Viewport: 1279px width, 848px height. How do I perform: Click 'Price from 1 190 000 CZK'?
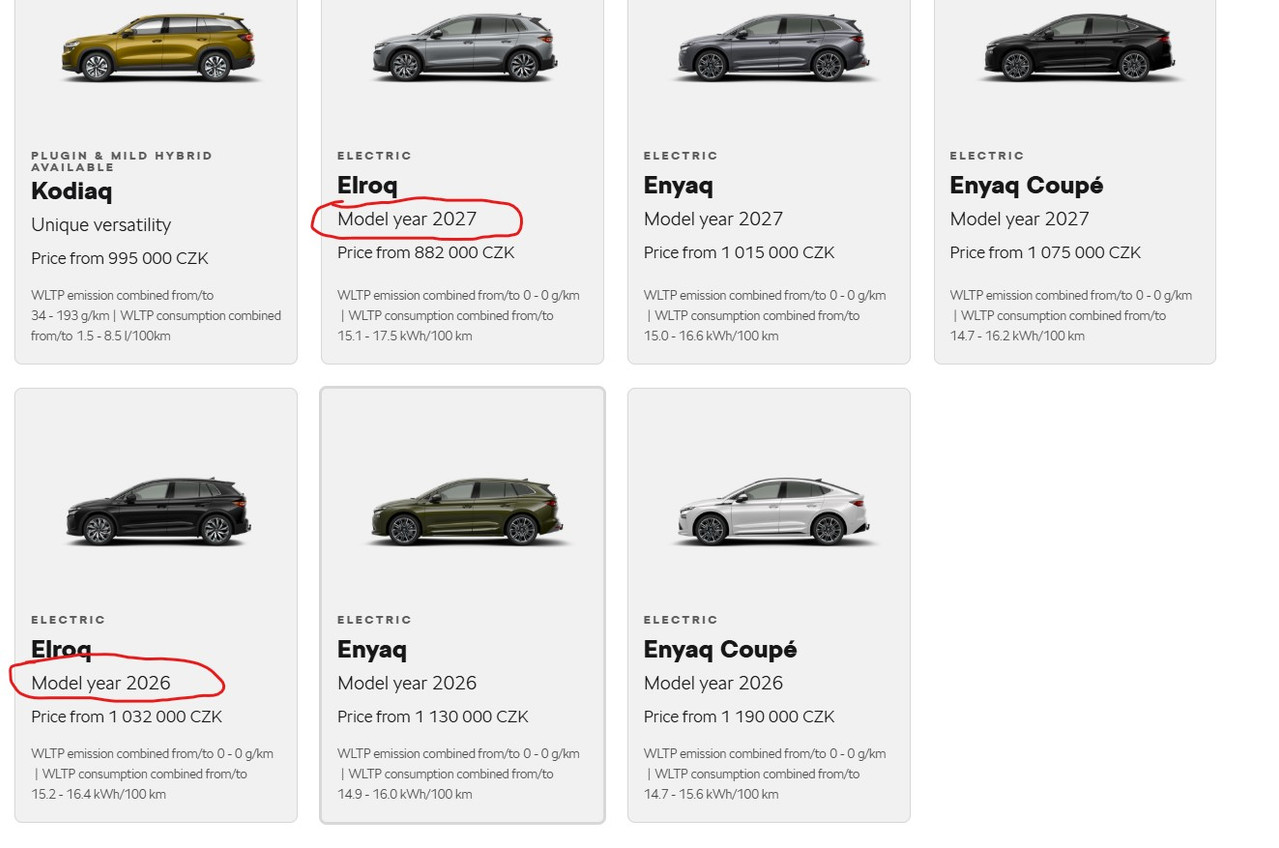(x=739, y=716)
